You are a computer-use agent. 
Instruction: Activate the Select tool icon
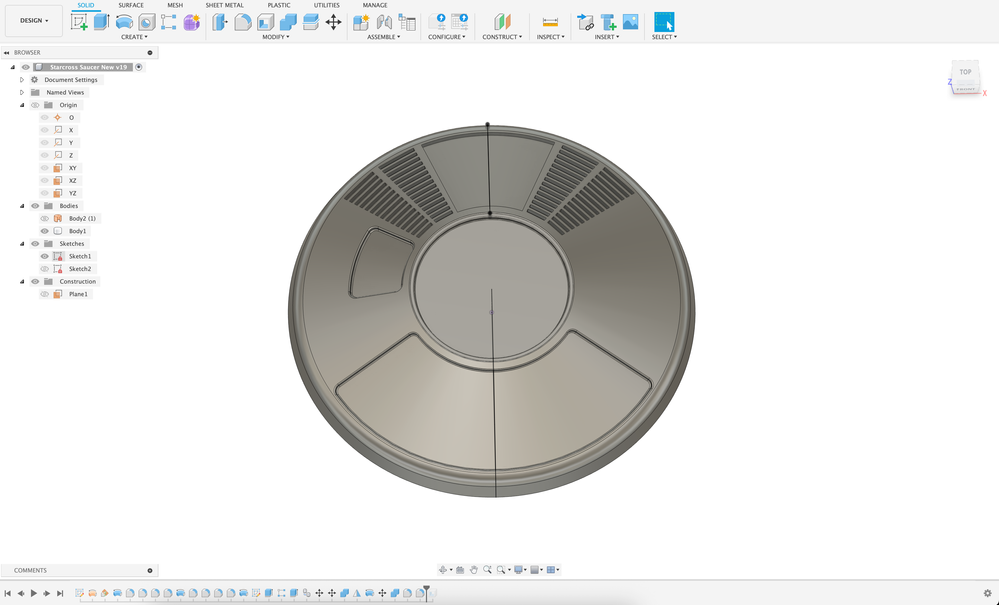click(664, 22)
